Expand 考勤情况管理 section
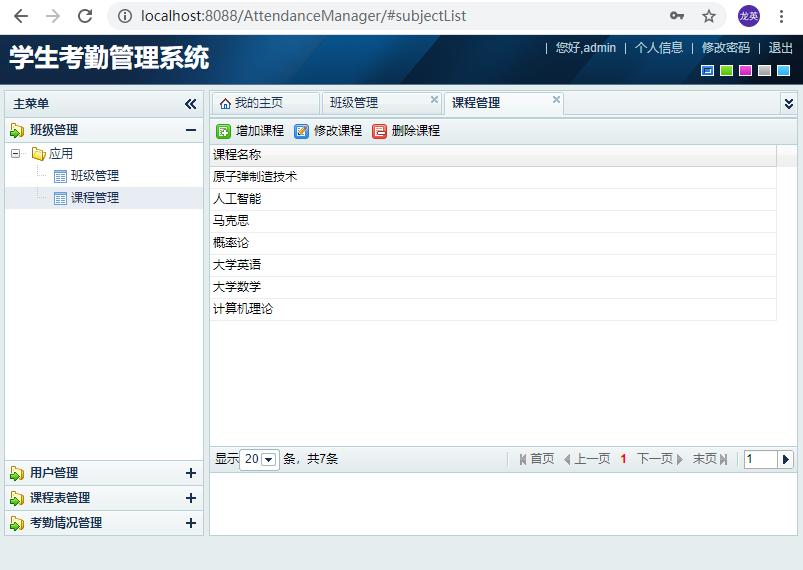803x570 pixels. [x=191, y=523]
